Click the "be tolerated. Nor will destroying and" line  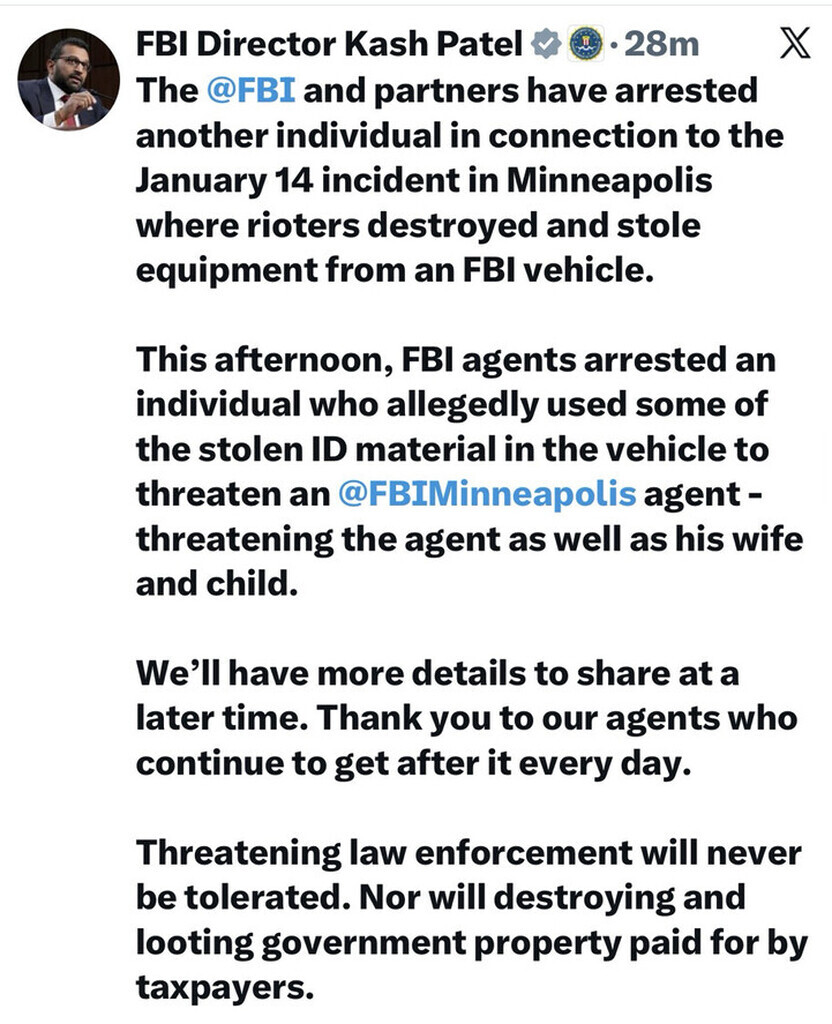coord(440,898)
